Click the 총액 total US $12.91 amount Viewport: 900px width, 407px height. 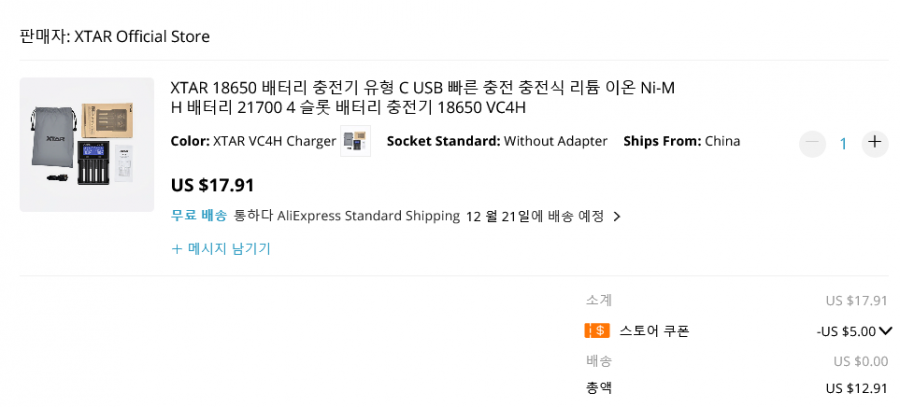[857, 388]
